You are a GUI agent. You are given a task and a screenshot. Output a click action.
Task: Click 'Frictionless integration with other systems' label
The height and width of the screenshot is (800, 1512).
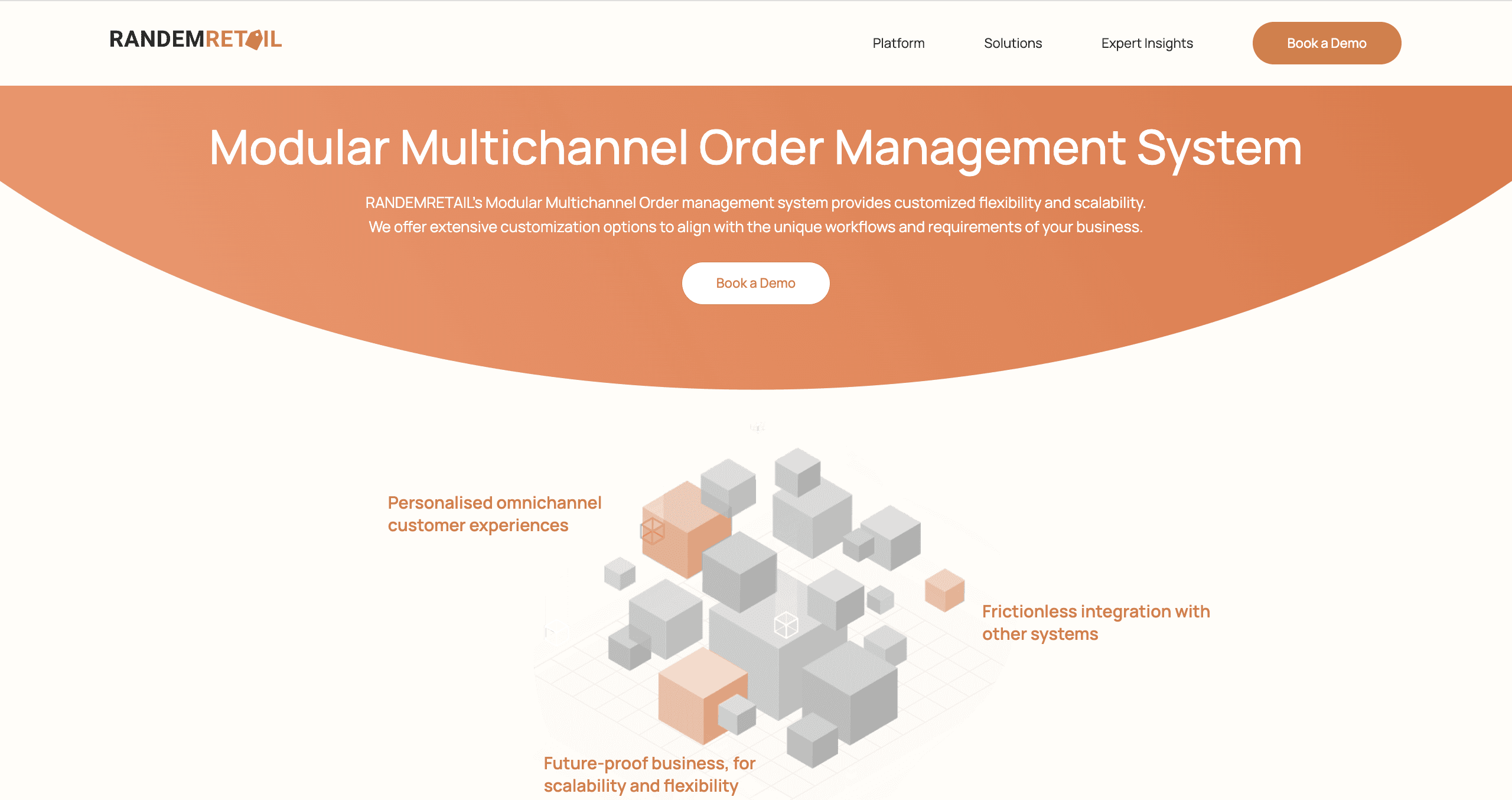1096,622
